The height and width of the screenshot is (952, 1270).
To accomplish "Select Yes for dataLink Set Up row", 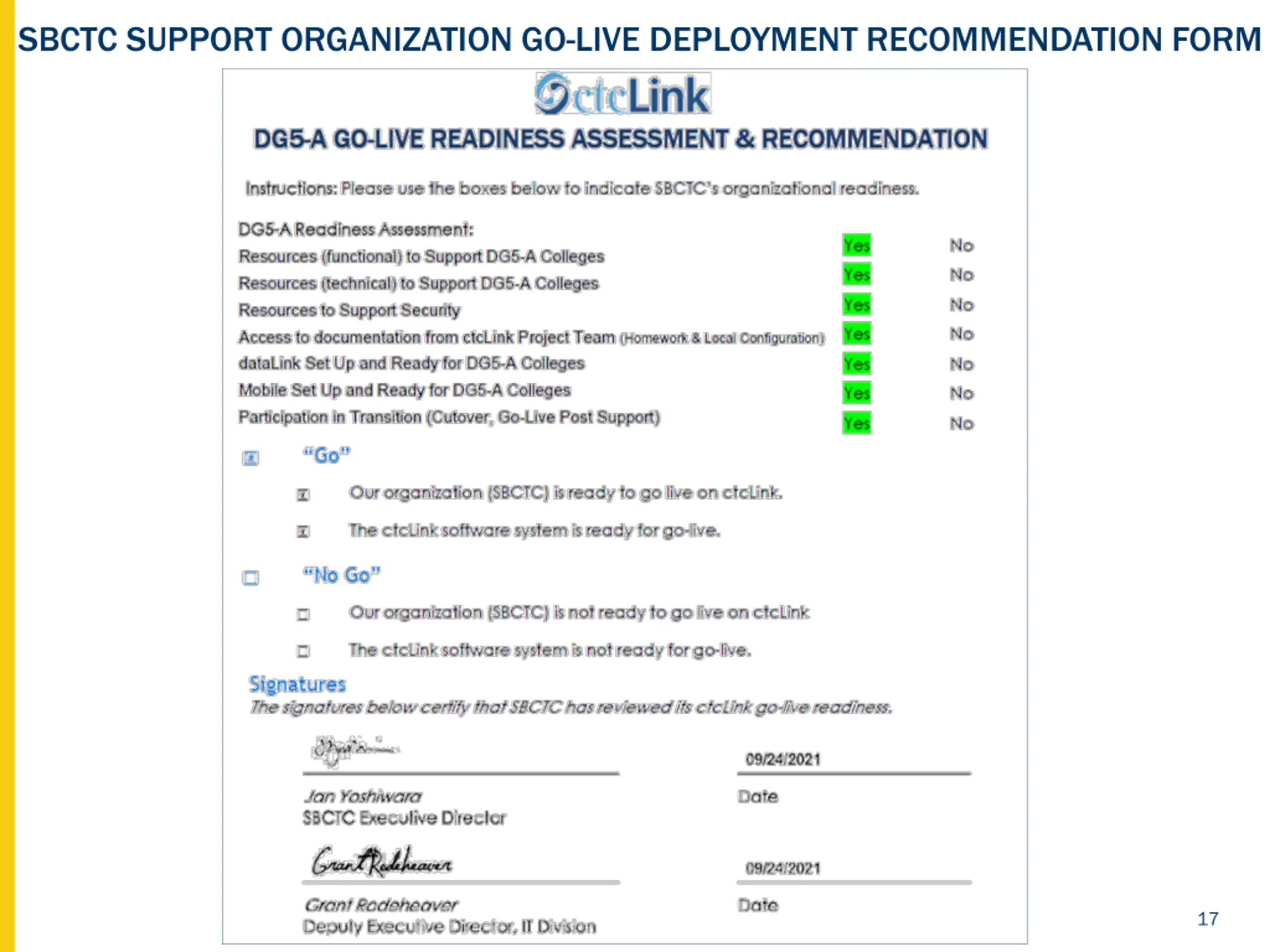I will coord(857,363).
